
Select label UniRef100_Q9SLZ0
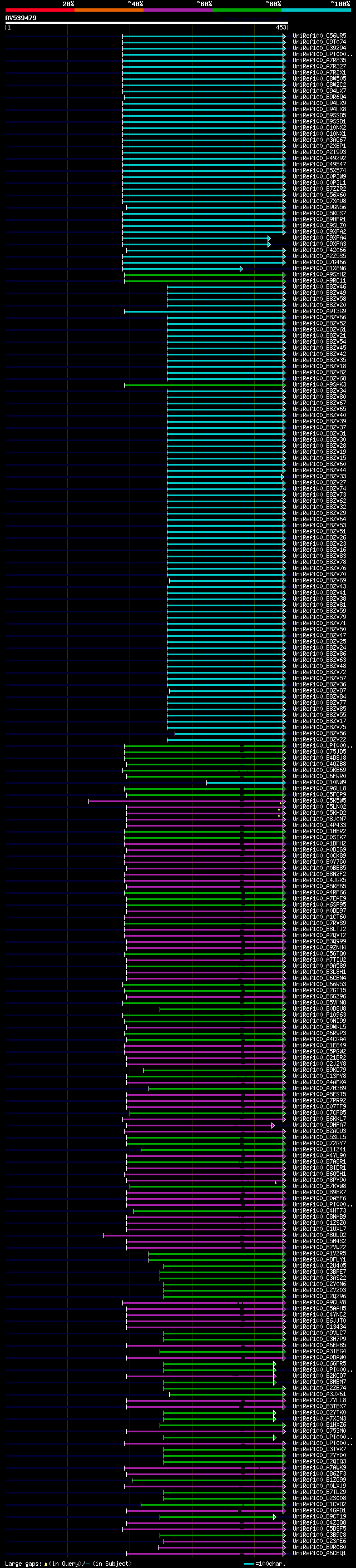pos(319,225)
